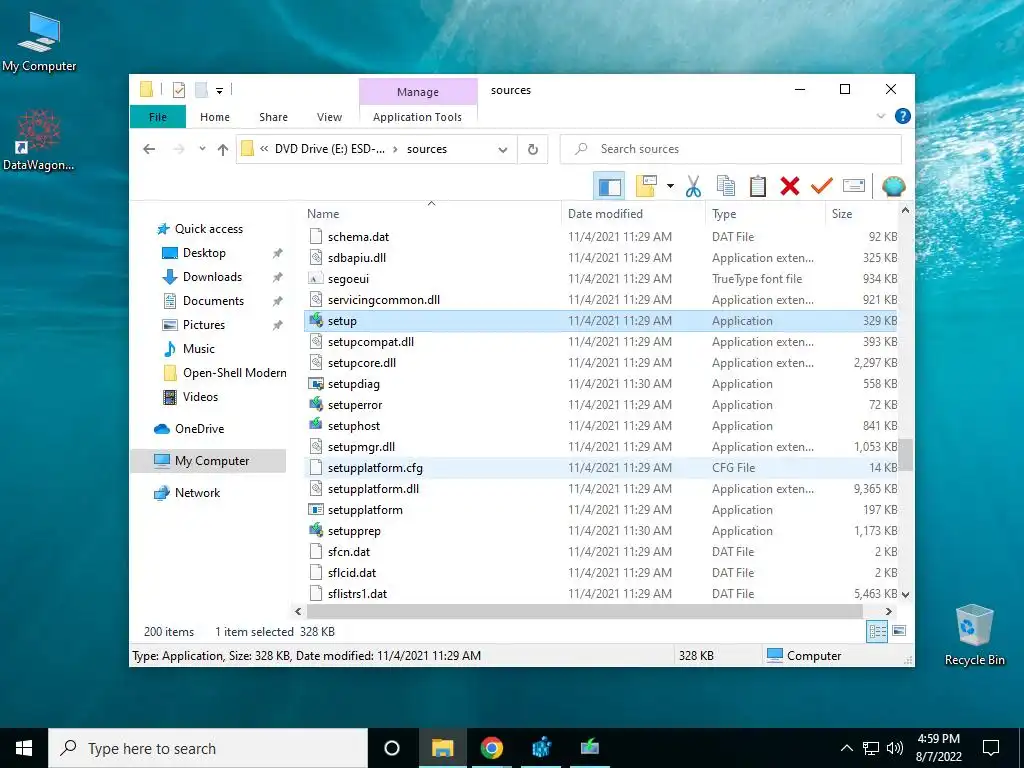Open the View ribbon tab
This screenshot has height=768, width=1024.
[329, 117]
